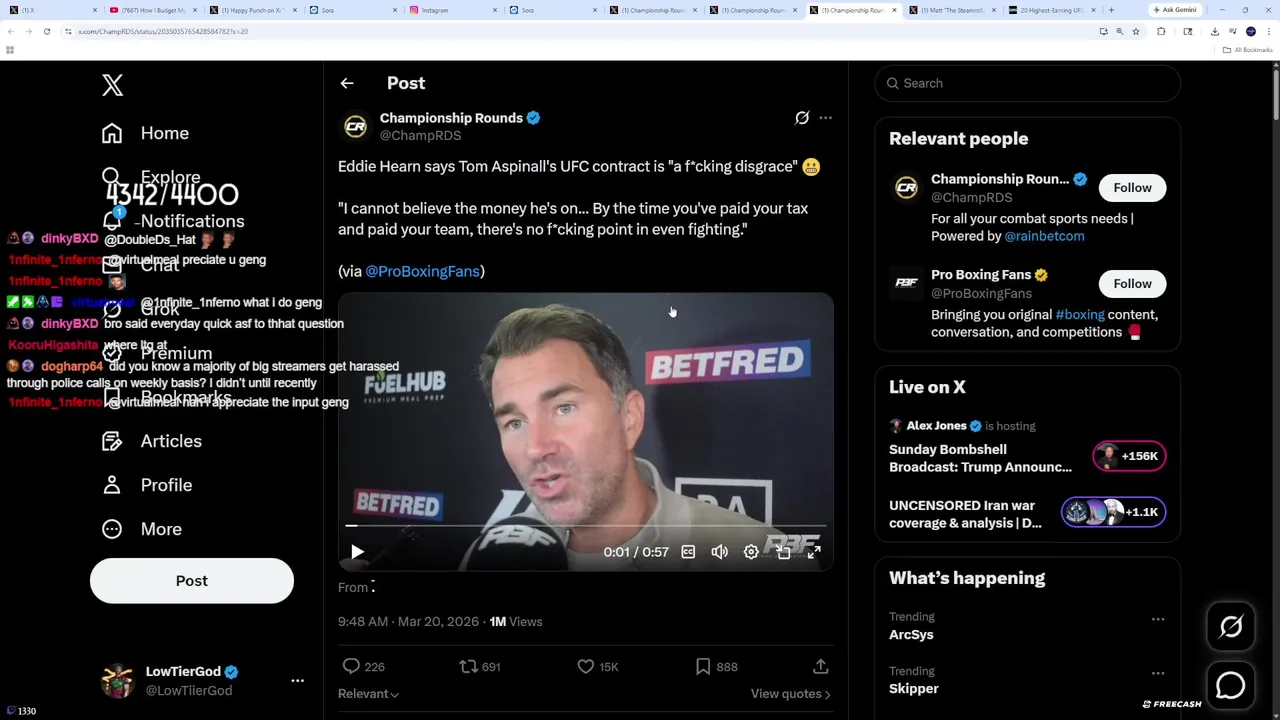This screenshot has height=720, width=1280.
Task: Follow Pro Boxing Fans
Action: coord(1132,284)
